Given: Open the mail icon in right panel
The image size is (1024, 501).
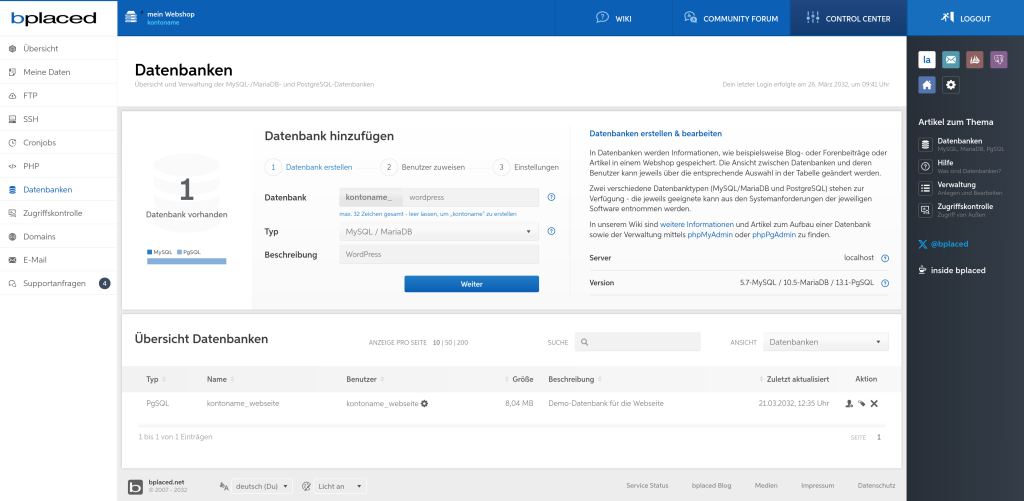Looking at the screenshot, I should click(x=951, y=60).
